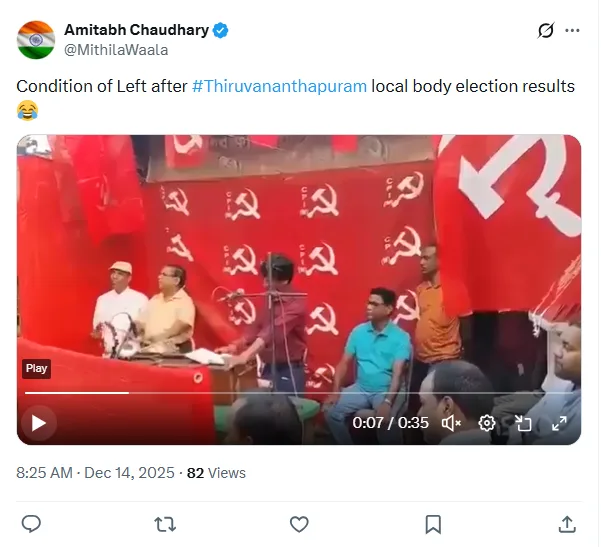The width and height of the screenshot is (601, 547).
Task: Click the Play tooltip label on the video
Action: (36, 368)
